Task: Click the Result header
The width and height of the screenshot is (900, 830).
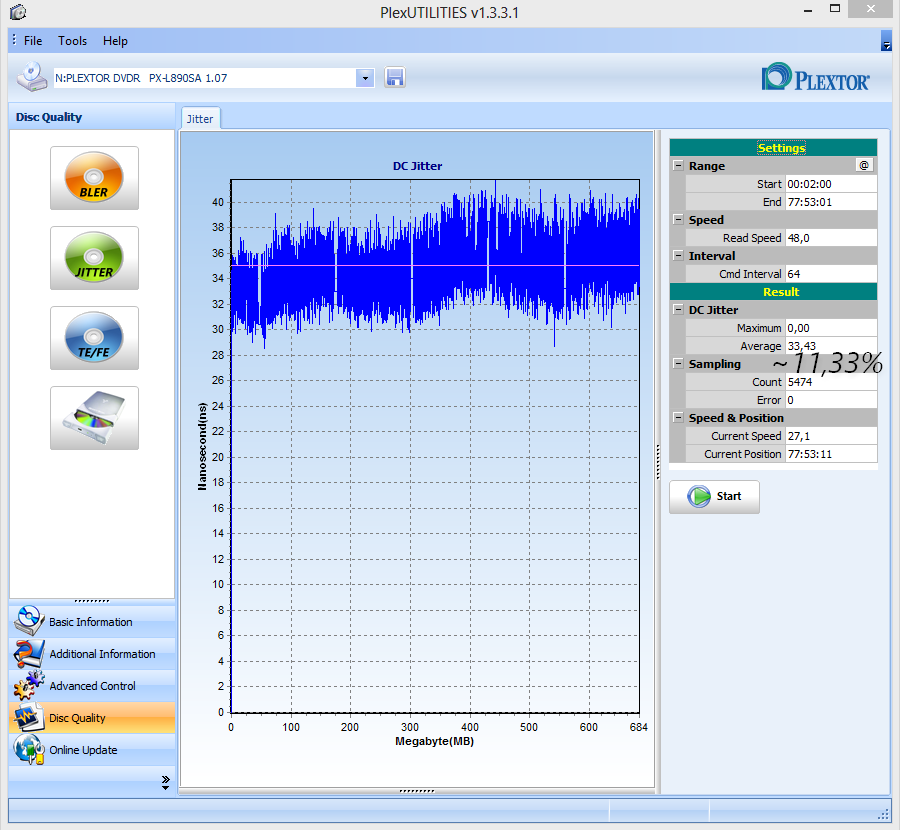Action: (773, 292)
